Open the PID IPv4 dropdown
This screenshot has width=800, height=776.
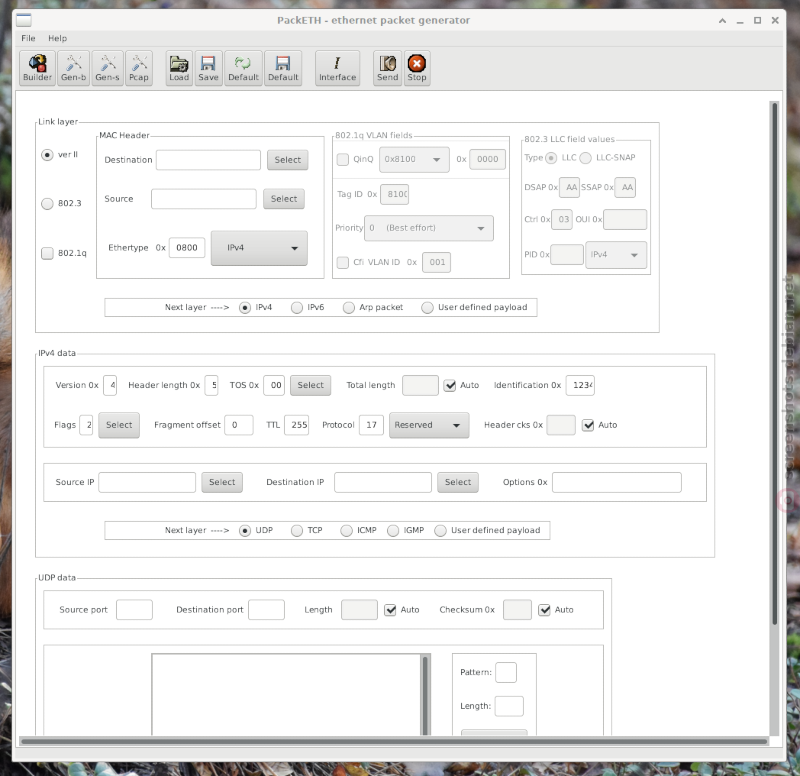point(616,255)
